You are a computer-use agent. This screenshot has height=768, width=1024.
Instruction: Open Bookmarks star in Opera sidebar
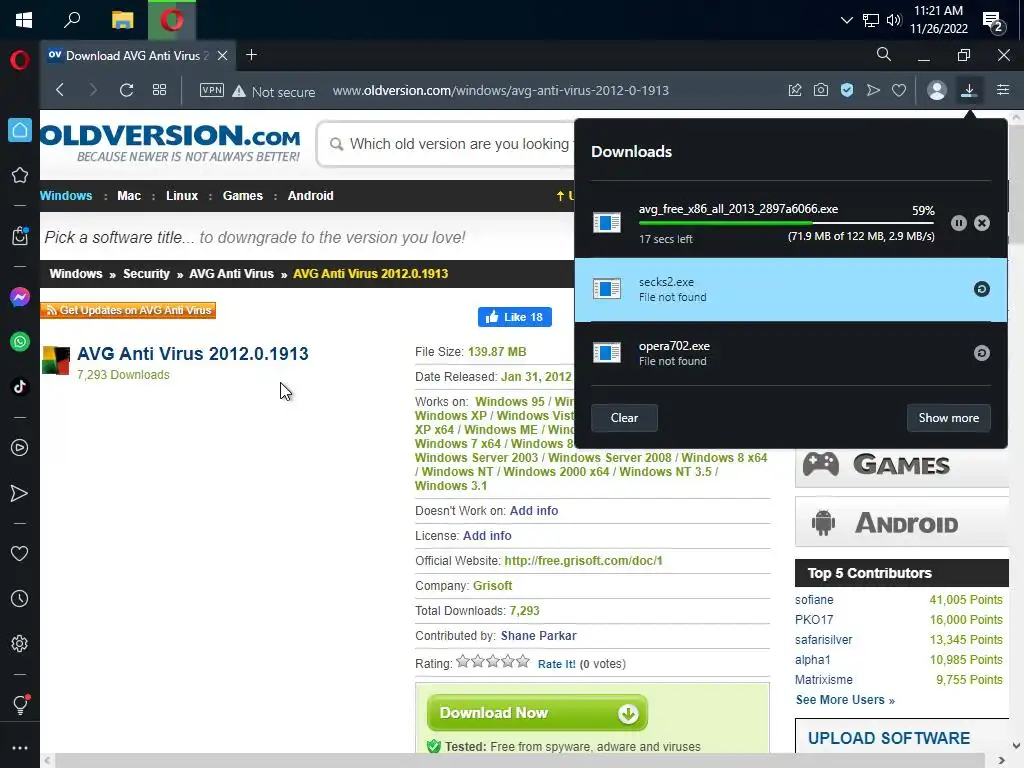tap(20, 175)
